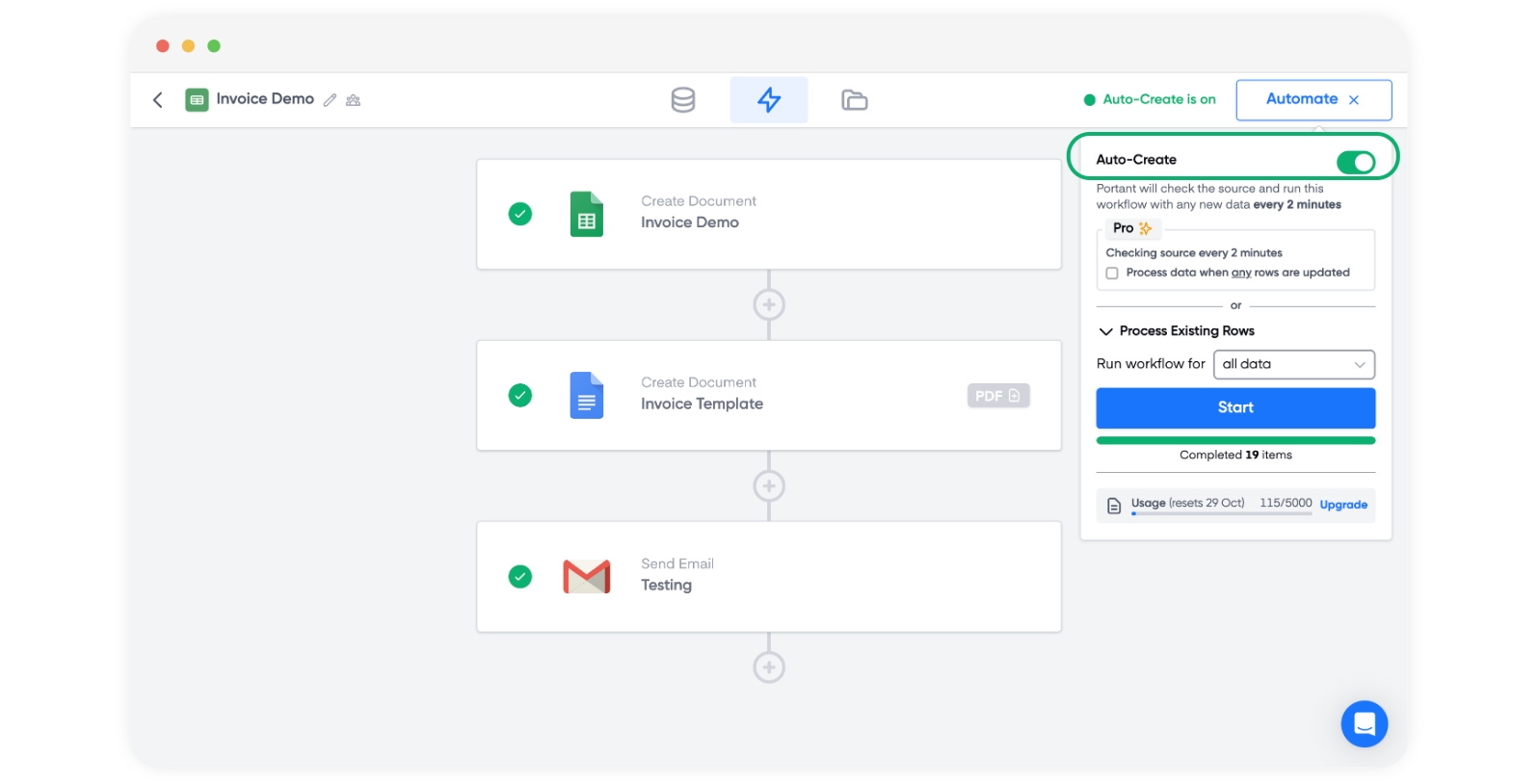This screenshot has height=784, width=1538.
Task: Open the 'all data' dropdown
Action: [1293, 364]
